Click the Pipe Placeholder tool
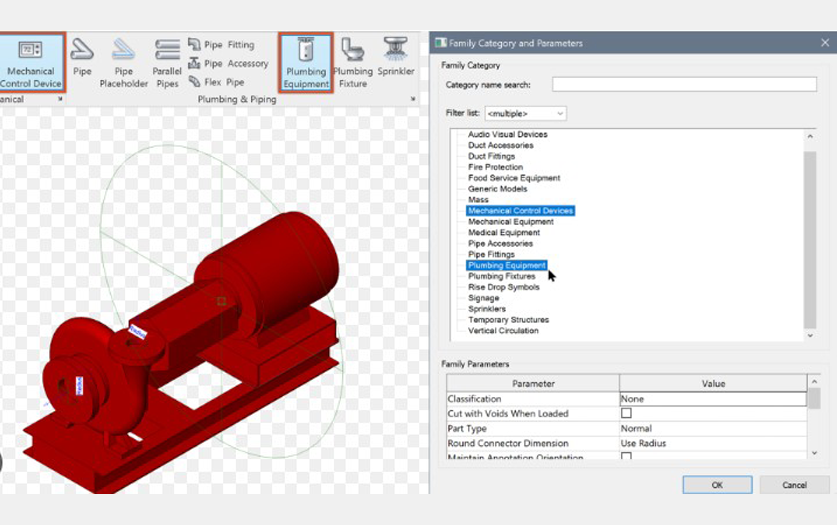The height and width of the screenshot is (525, 837). 124,62
